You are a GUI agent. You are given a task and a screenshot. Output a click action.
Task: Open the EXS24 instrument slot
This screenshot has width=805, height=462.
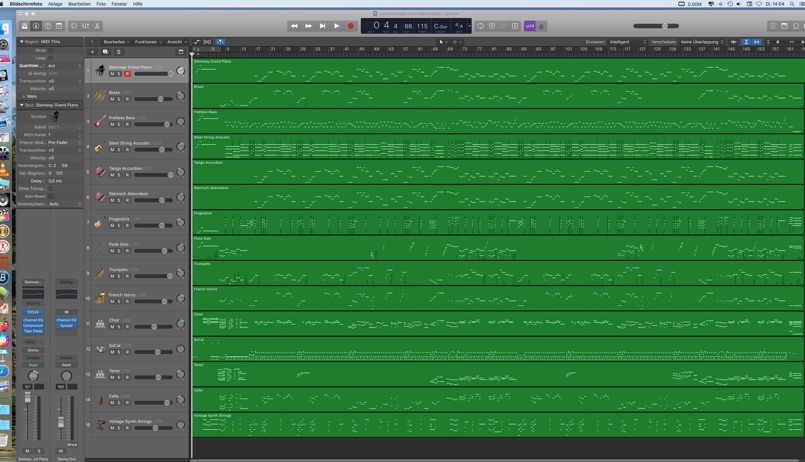[x=33, y=312]
